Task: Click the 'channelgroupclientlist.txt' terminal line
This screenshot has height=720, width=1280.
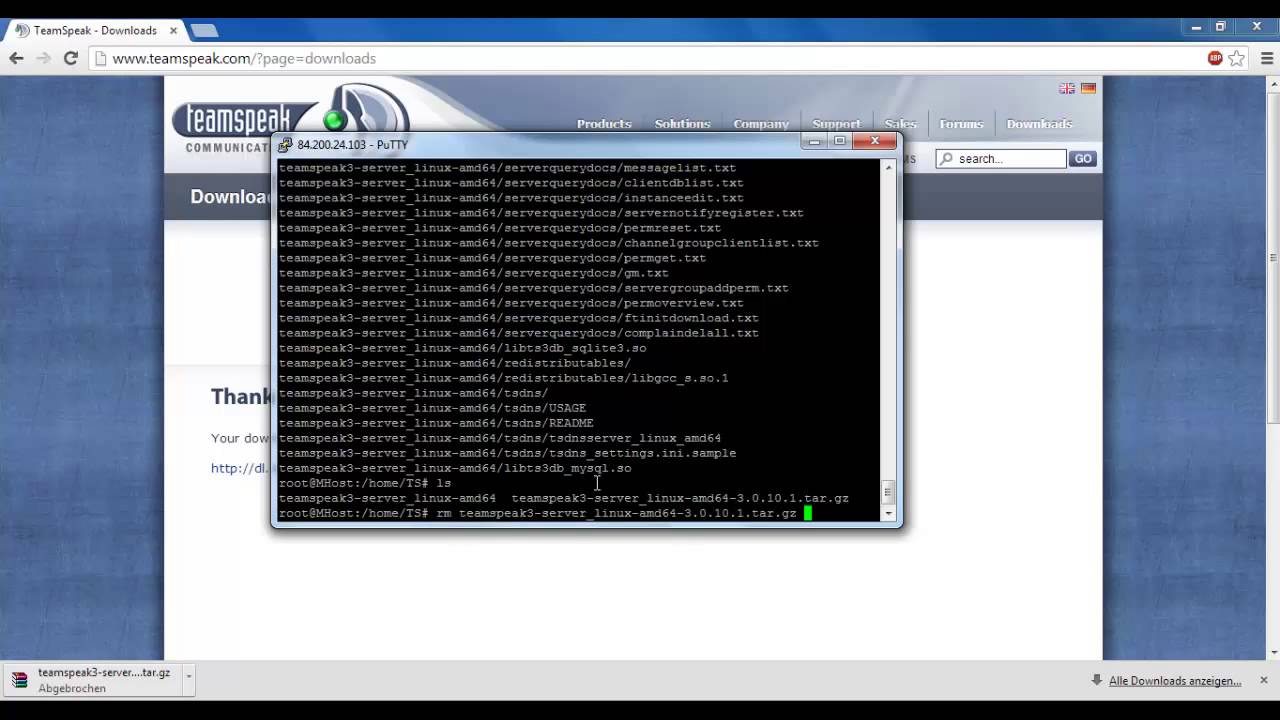Action: point(549,243)
